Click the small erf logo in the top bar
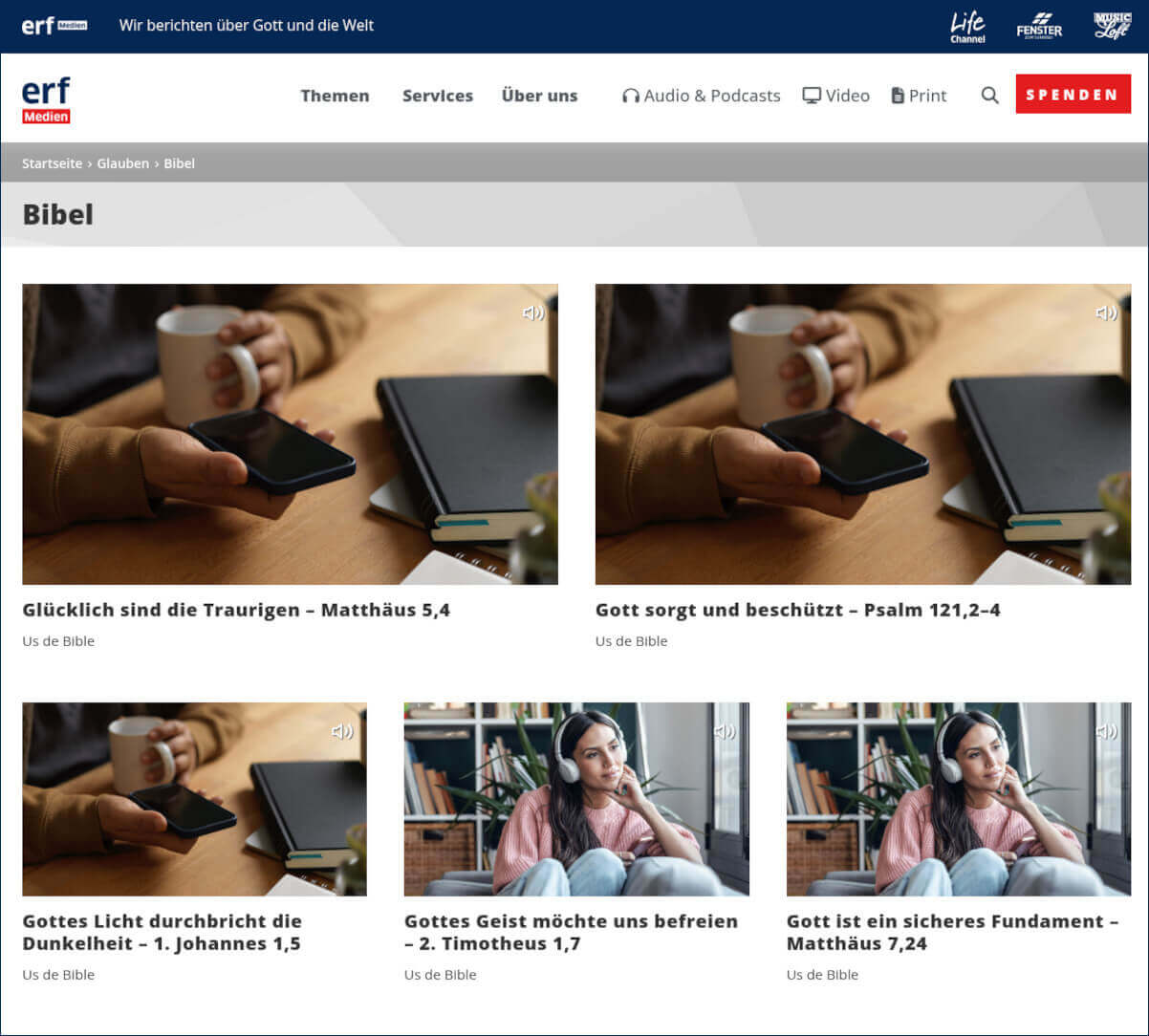 pyautogui.click(x=54, y=26)
